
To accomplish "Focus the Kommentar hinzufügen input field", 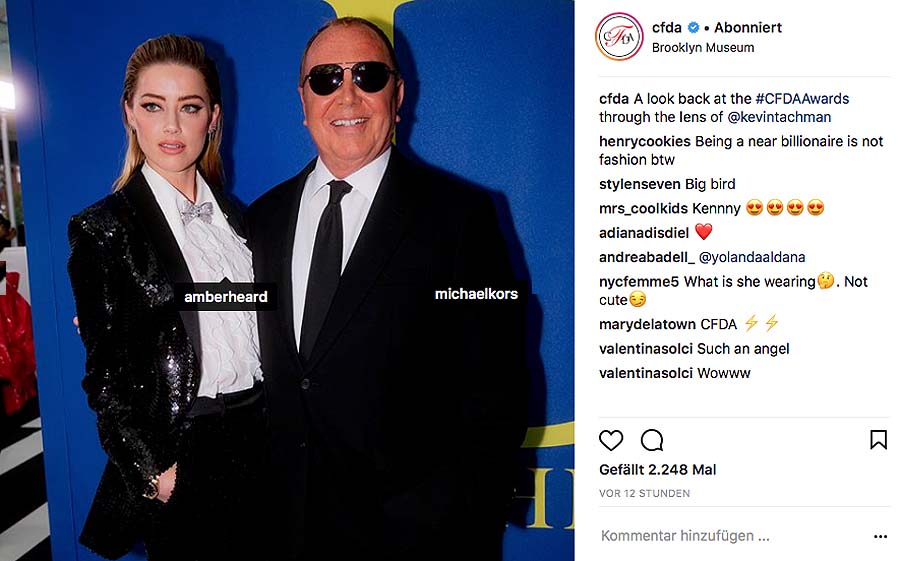I will click(729, 536).
